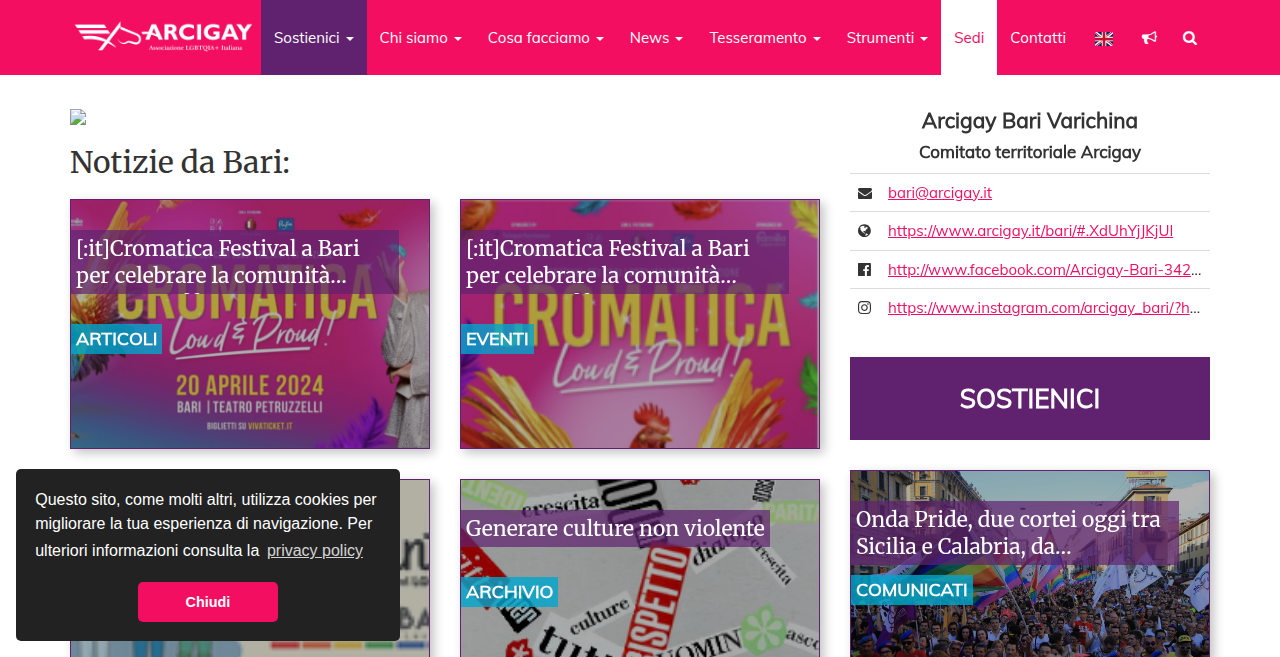Image resolution: width=1280 pixels, height=657 pixels.
Task: Expand the Strumenti dropdown menu
Action: pos(888,37)
